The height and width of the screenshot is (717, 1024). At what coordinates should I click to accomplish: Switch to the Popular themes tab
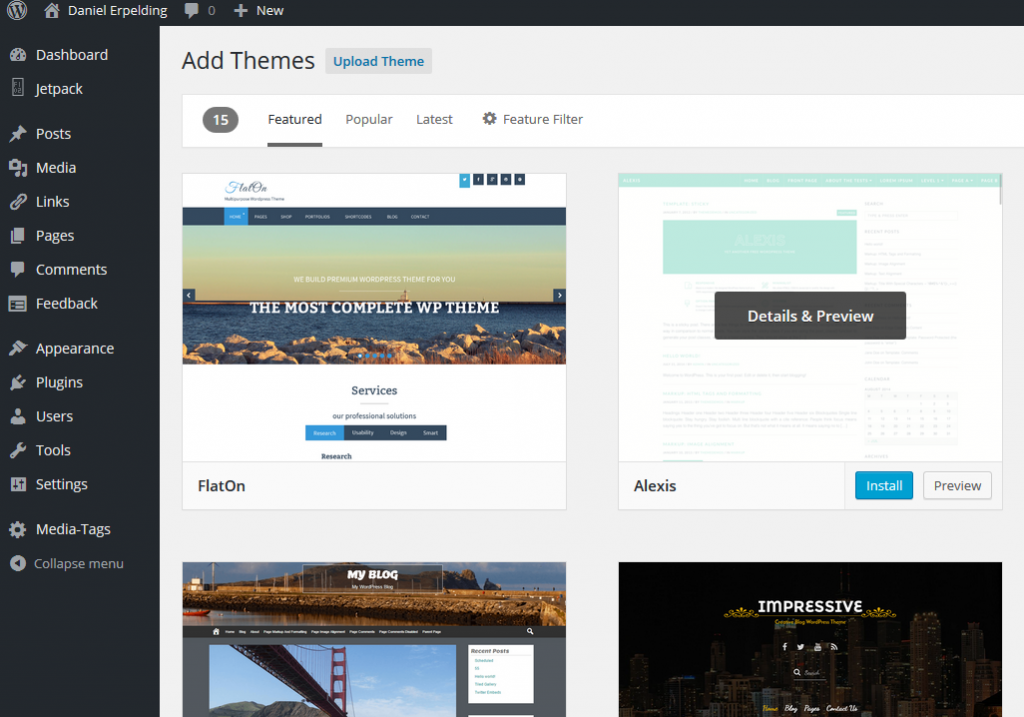[x=369, y=120]
